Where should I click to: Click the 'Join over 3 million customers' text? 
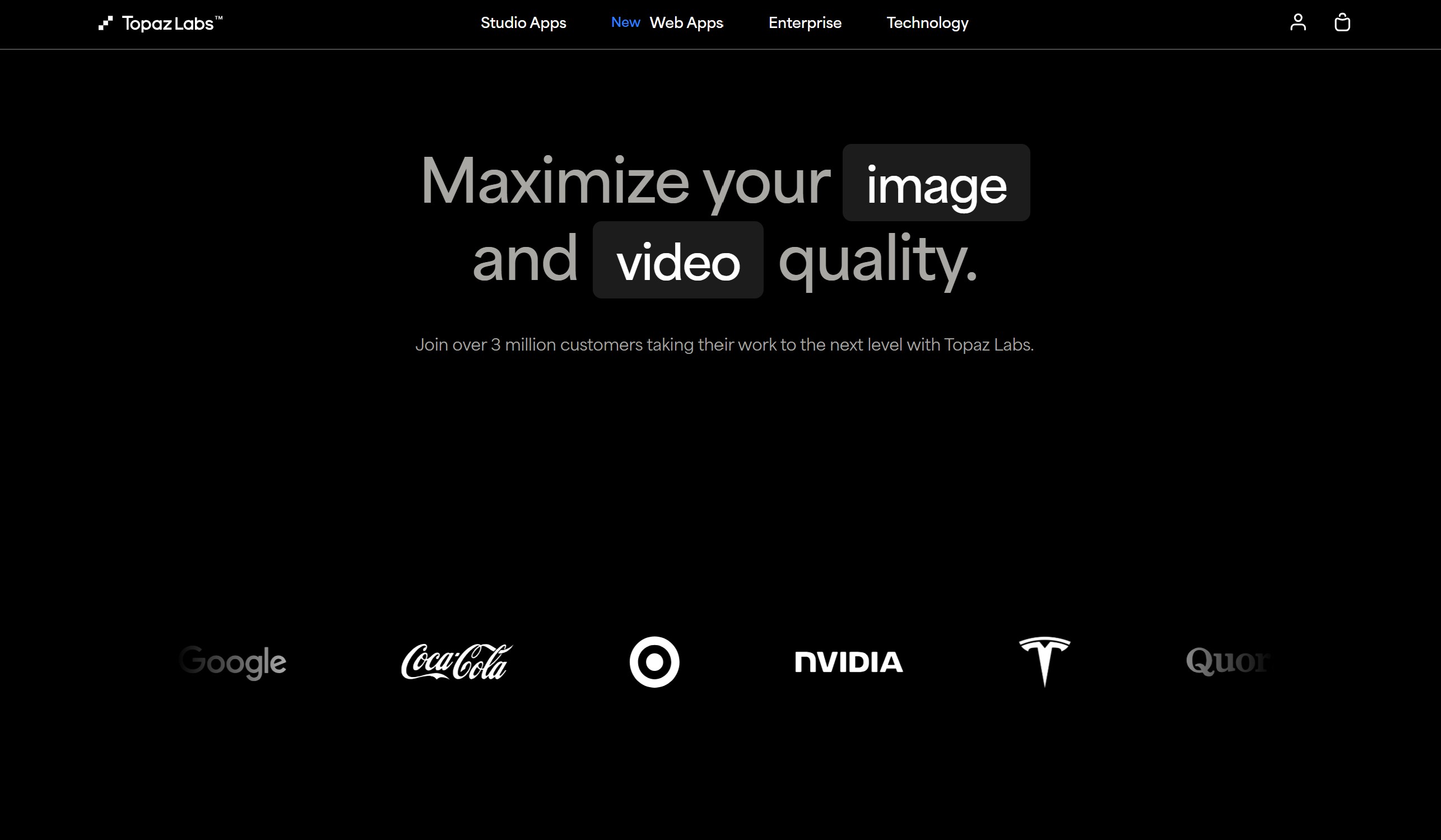[724, 344]
